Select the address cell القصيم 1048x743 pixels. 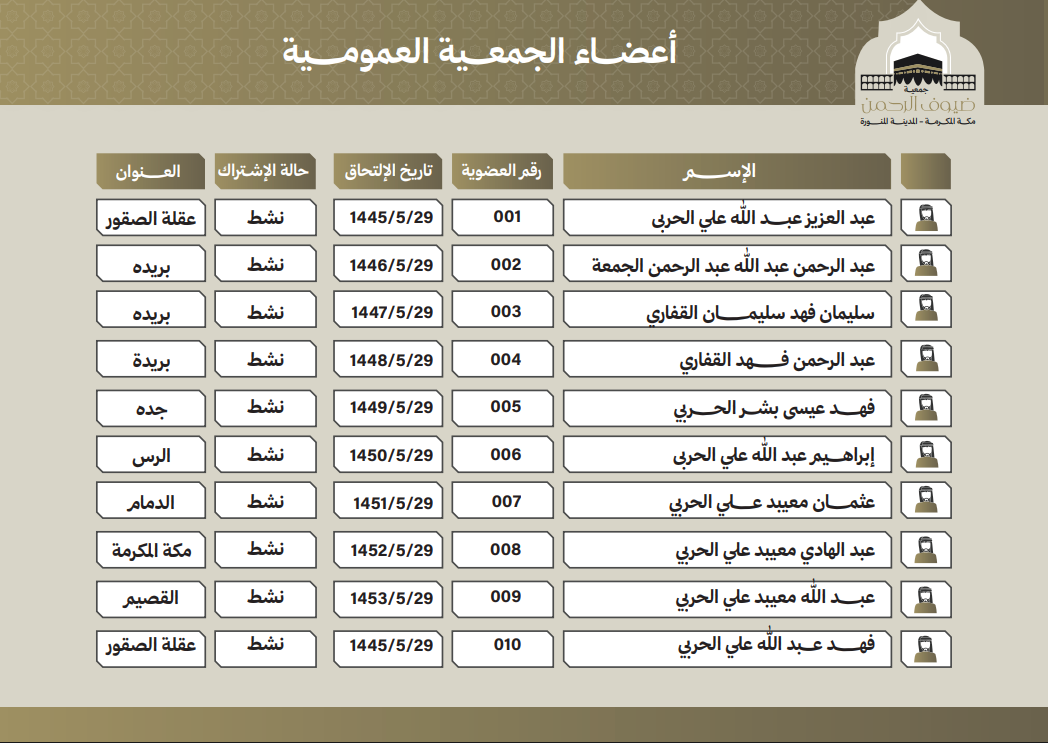coord(152,597)
